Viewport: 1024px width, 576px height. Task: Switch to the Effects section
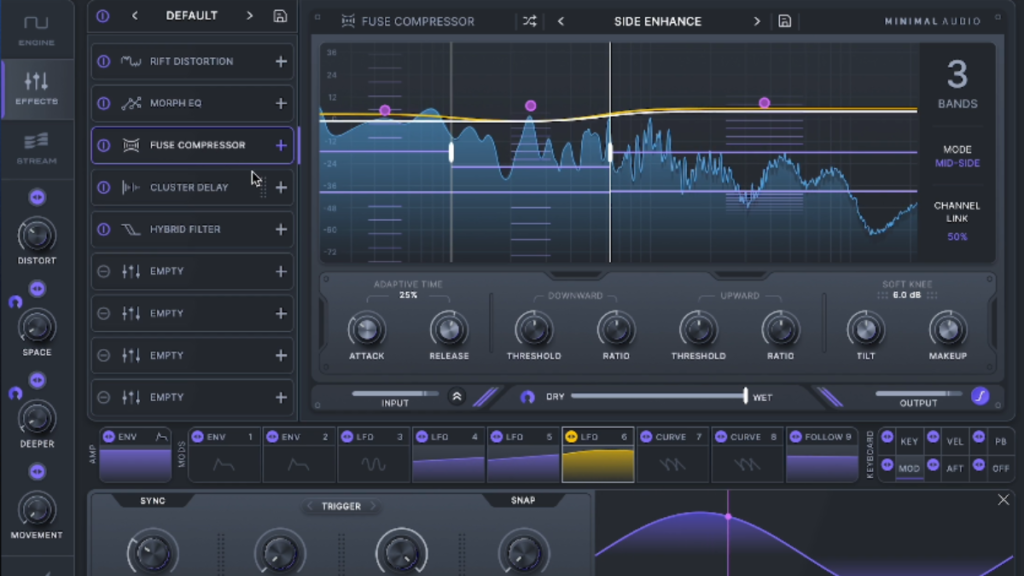37,88
